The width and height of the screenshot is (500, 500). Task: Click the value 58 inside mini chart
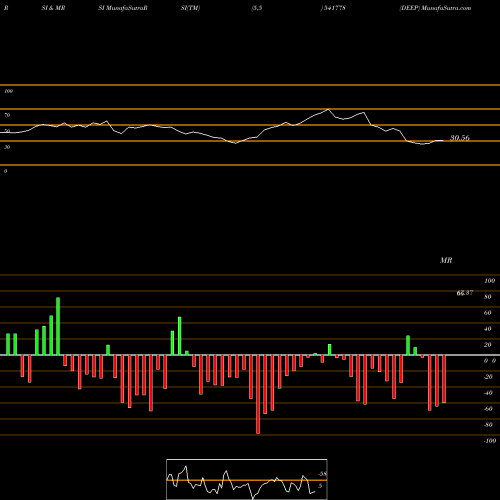(322, 474)
